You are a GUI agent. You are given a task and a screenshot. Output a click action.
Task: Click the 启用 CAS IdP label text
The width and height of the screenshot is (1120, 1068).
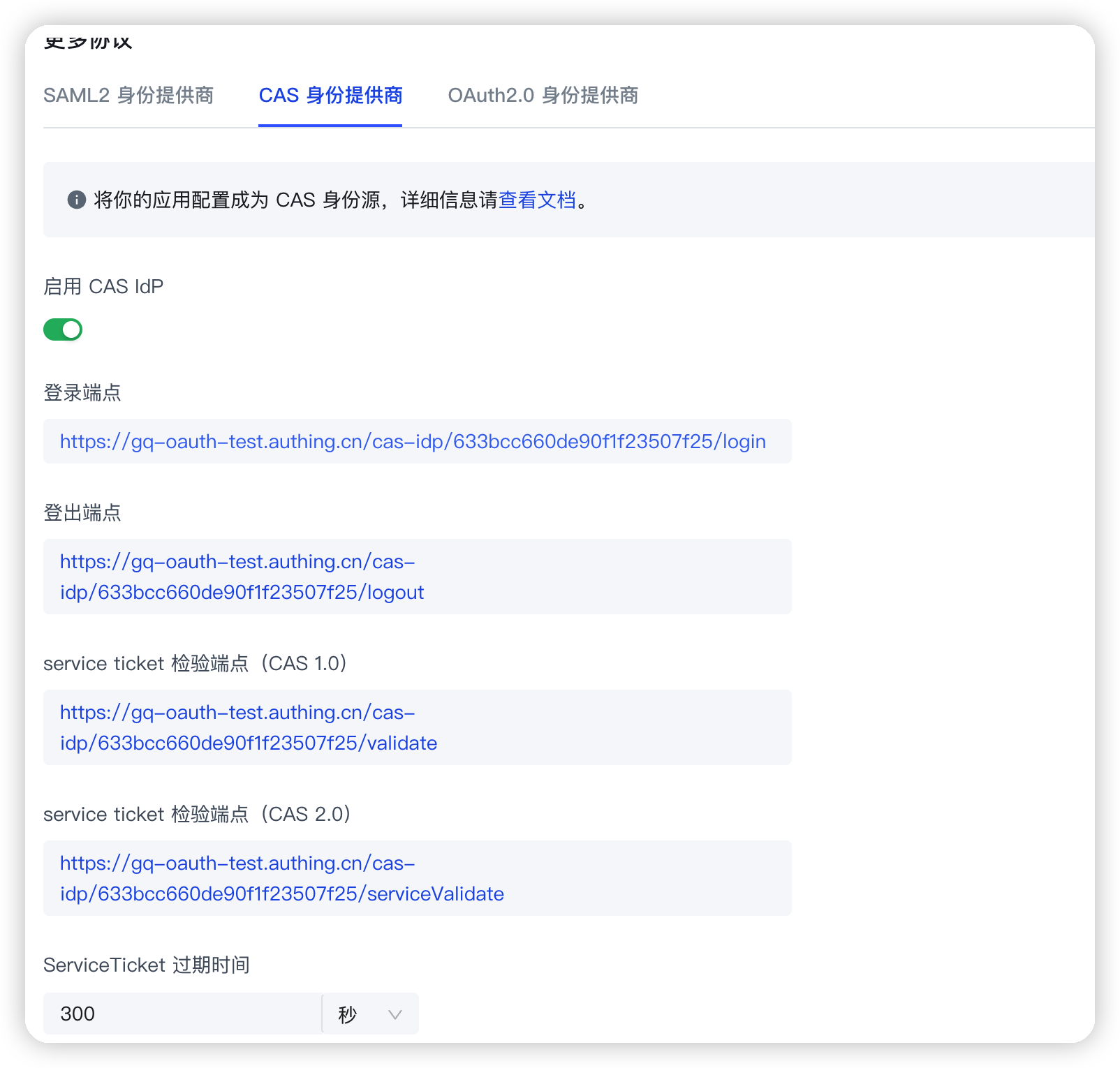103,285
